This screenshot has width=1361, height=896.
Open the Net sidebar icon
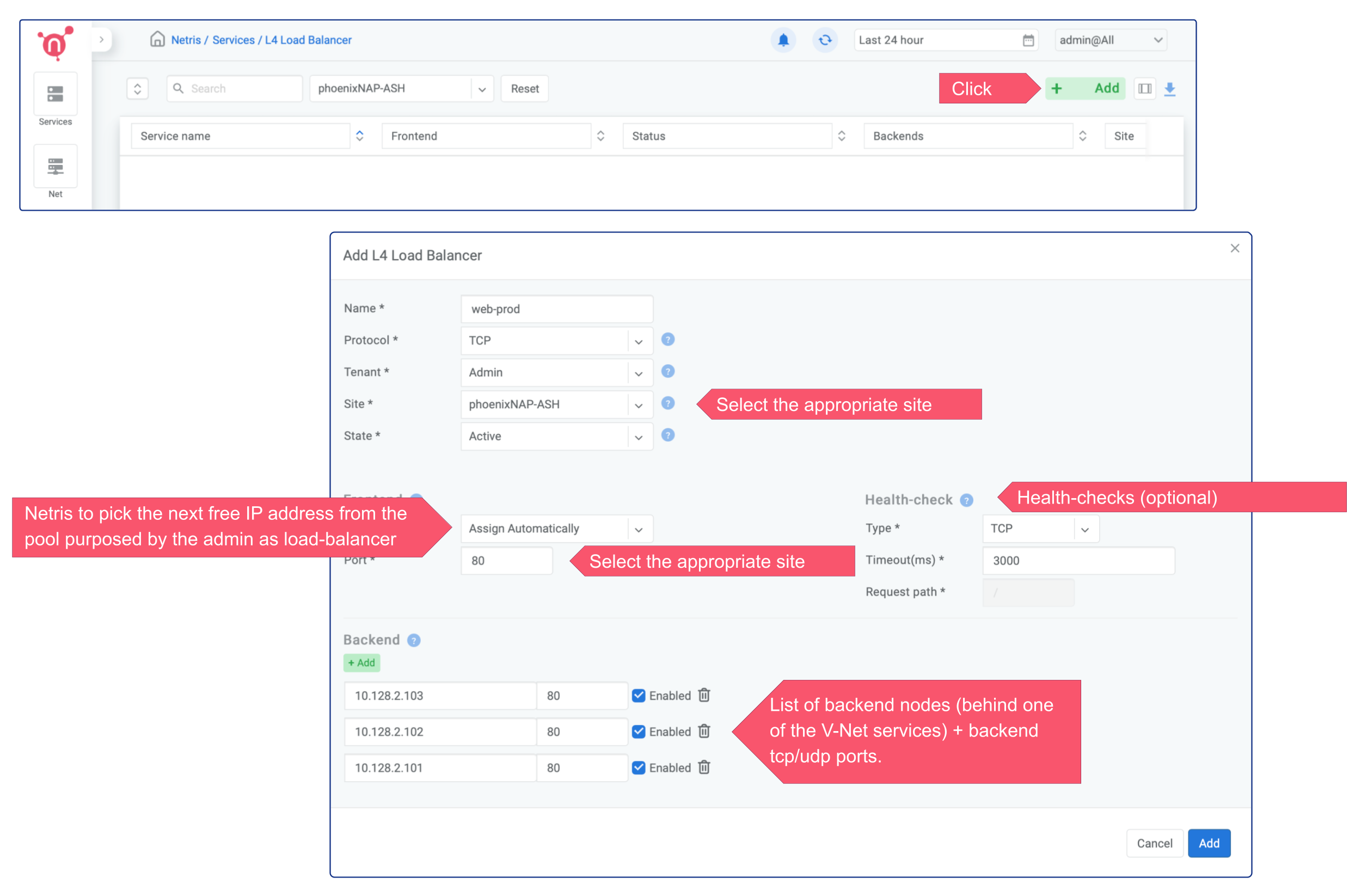point(56,167)
